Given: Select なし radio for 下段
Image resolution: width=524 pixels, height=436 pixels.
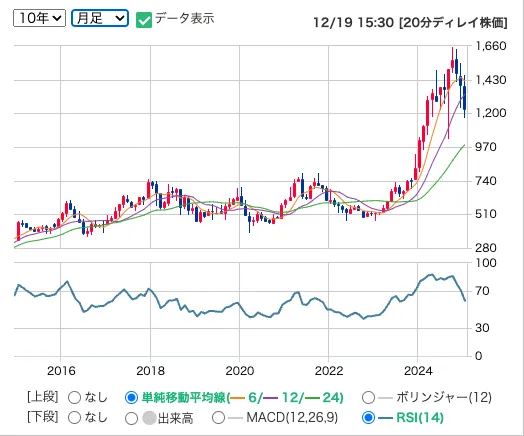Looking at the screenshot, I should coord(74,418).
